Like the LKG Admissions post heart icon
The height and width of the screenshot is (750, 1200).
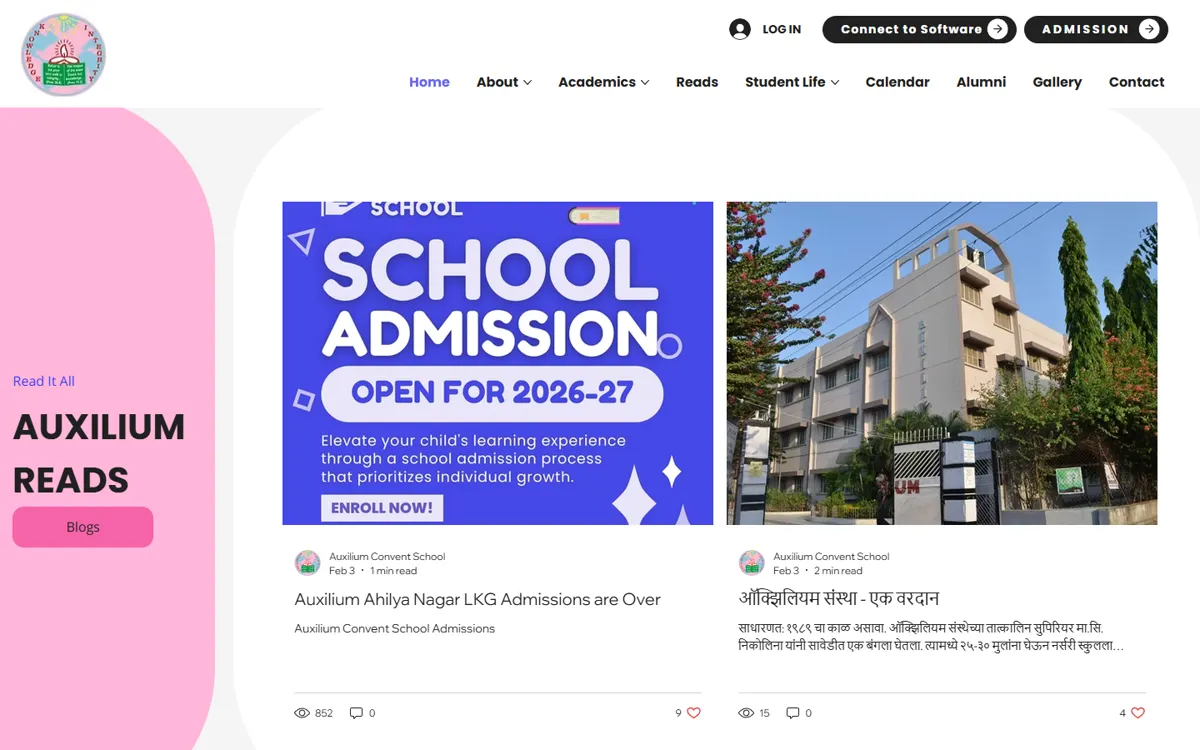[x=694, y=713]
